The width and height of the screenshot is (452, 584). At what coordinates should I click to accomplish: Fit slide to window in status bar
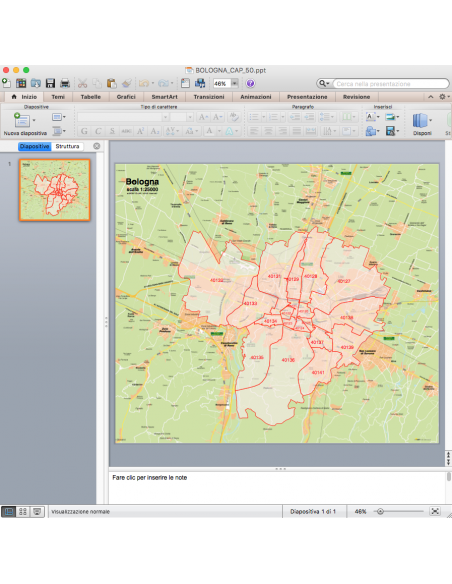pyautogui.click(x=435, y=511)
